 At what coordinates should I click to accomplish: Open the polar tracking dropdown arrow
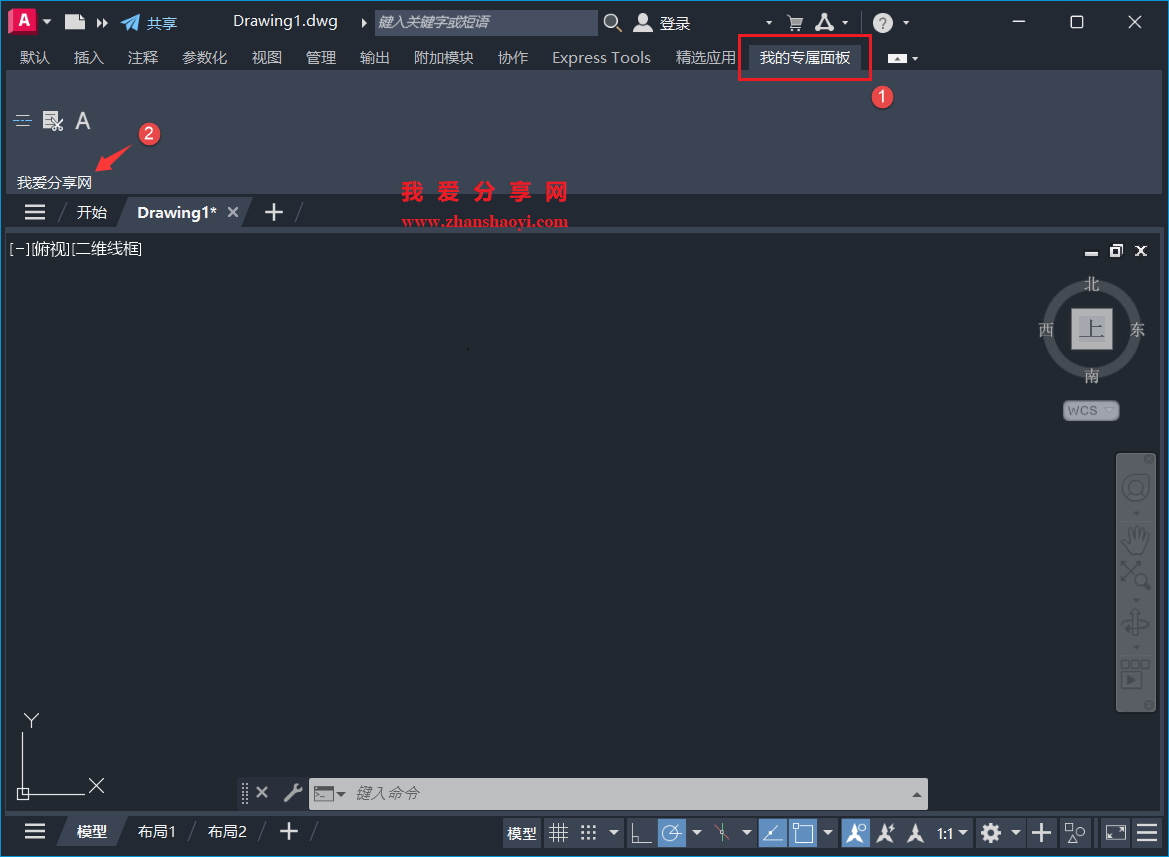click(697, 832)
